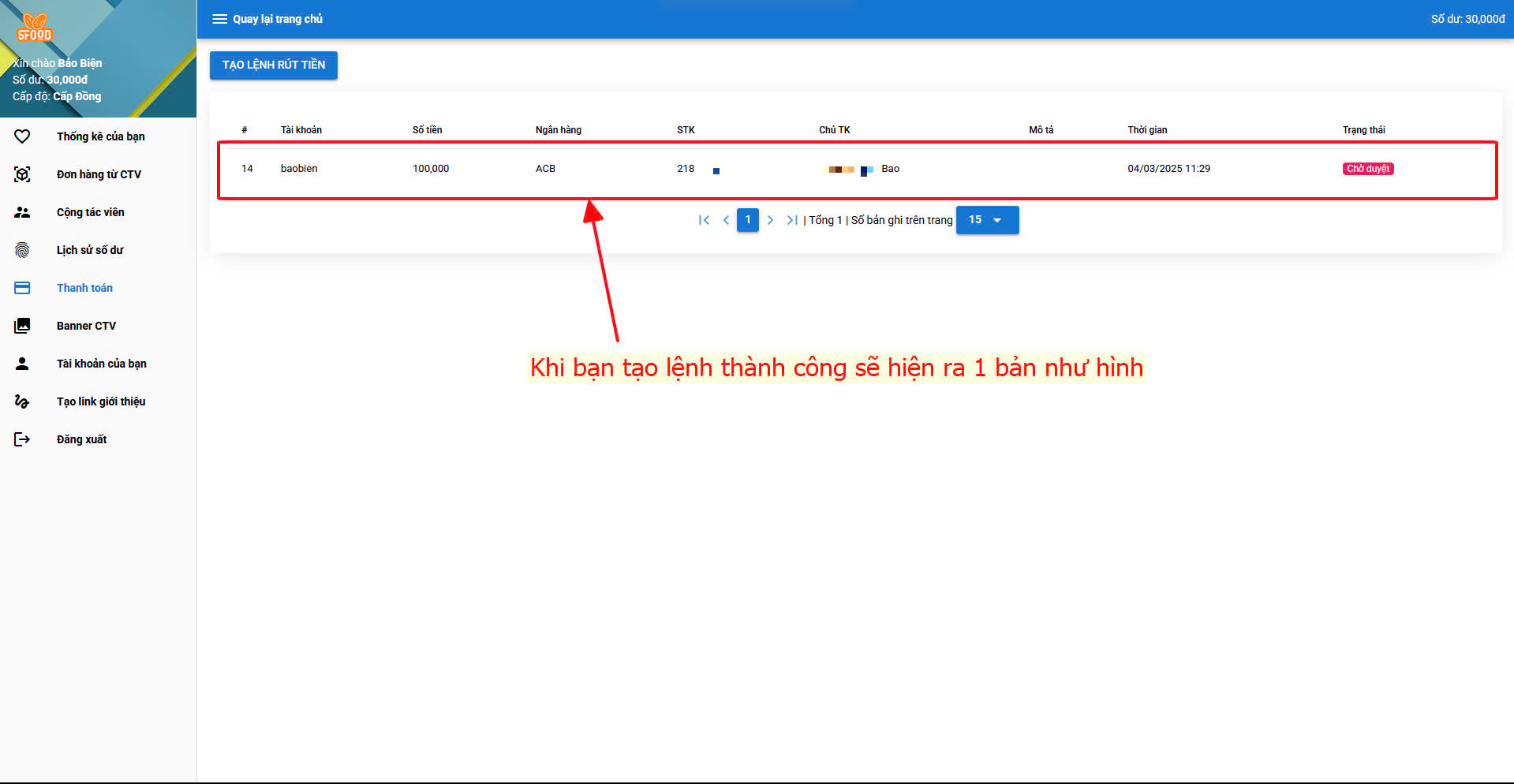Open Tài khoản của bạn menu item

pyautogui.click(x=101, y=364)
